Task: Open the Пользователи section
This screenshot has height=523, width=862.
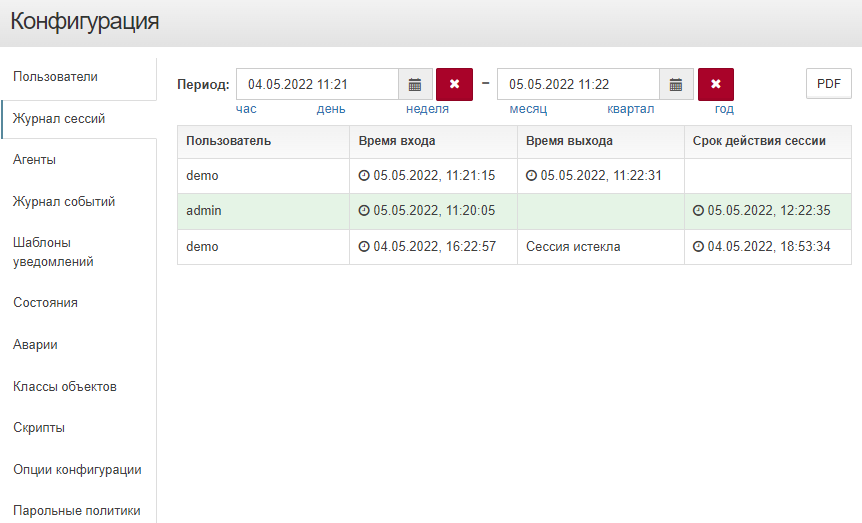Action: 56,76
